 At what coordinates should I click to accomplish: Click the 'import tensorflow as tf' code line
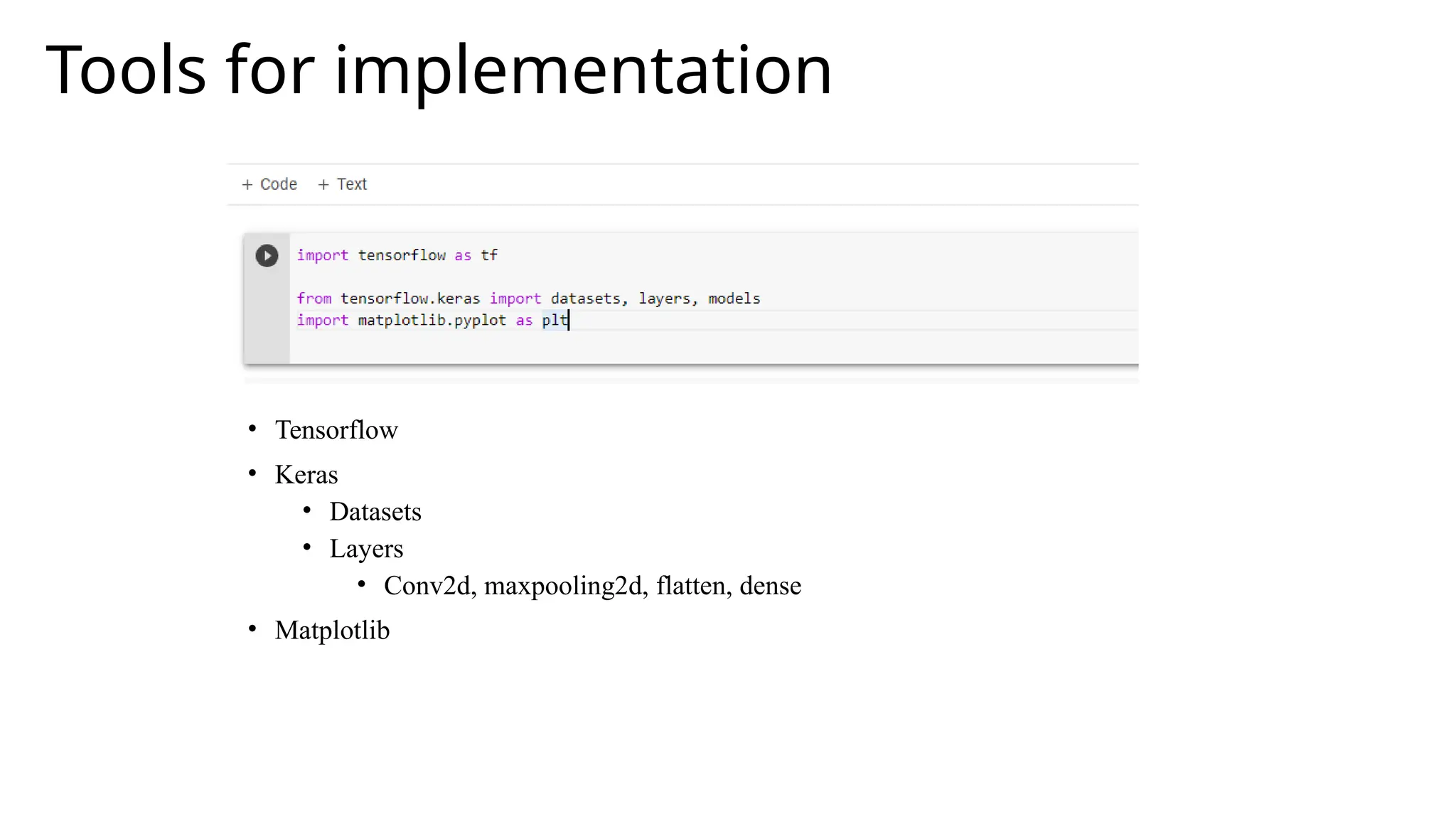click(x=397, y=255)
